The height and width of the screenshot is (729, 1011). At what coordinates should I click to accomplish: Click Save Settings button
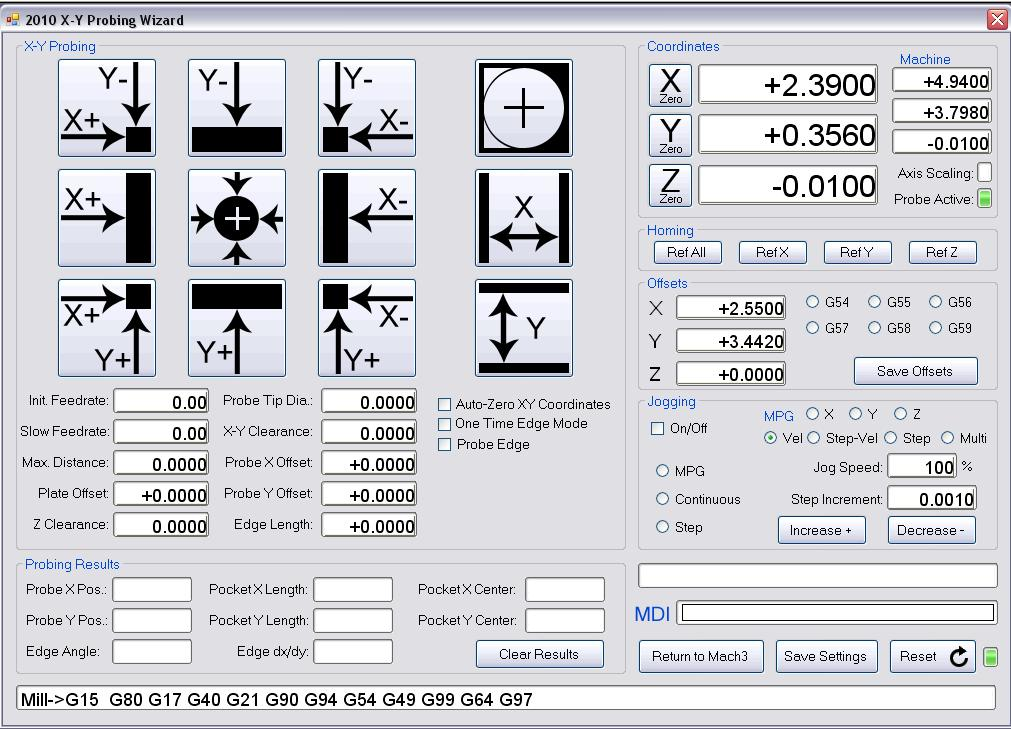(826, 656)
